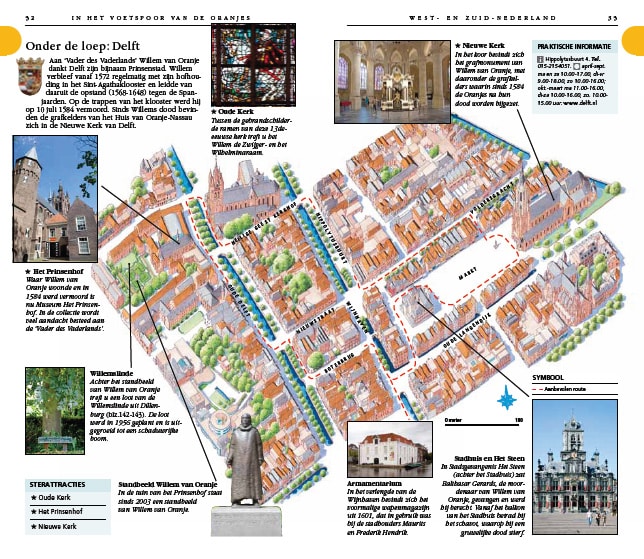Screen dimensions: 644x559
Task: Click the orange tab on left page edge
Action: [8, 41]
